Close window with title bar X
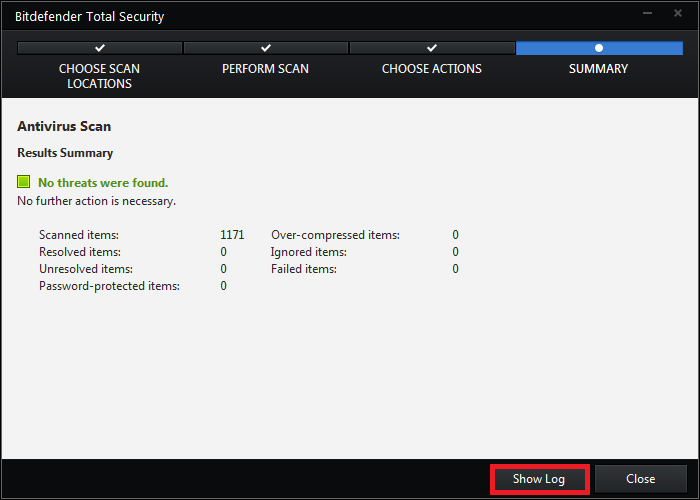The width and height of the screenshot is (700, 500). [678, 13]
